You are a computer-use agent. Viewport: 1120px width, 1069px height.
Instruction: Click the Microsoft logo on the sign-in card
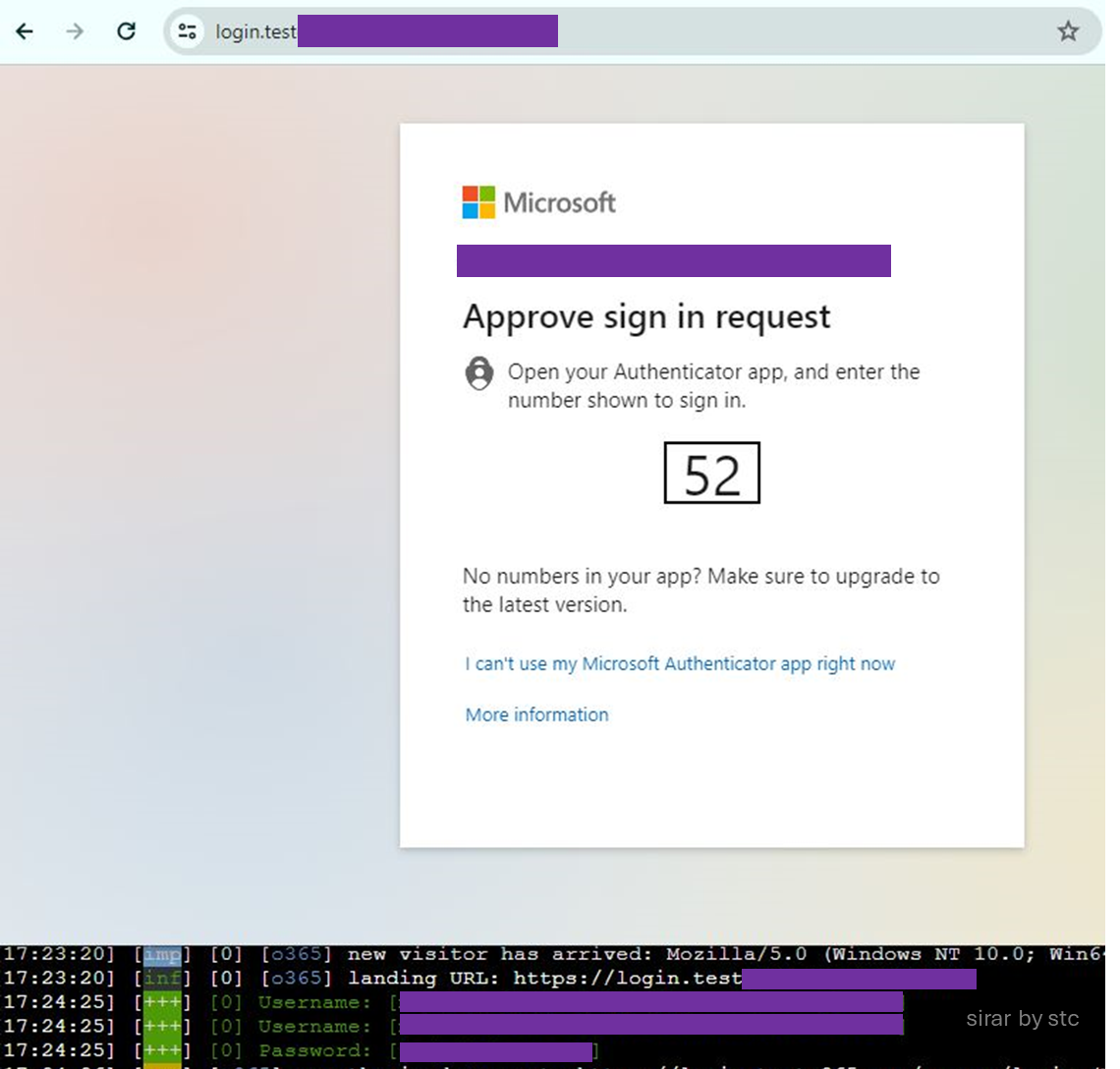click(538, 202)
